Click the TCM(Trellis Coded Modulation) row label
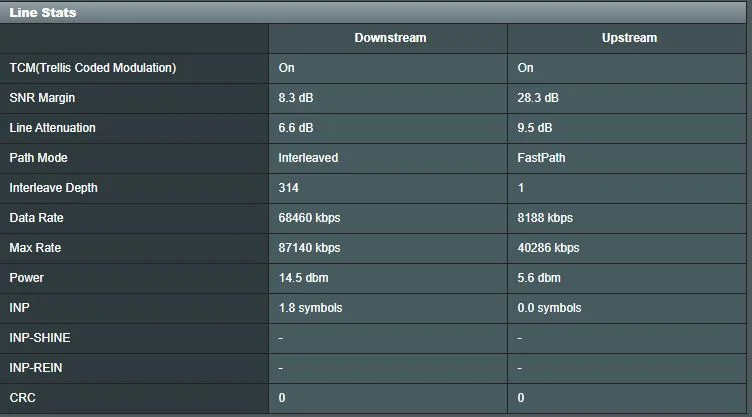Image resolution: width=752 pixels, height=417 pixels. [93, 68]
